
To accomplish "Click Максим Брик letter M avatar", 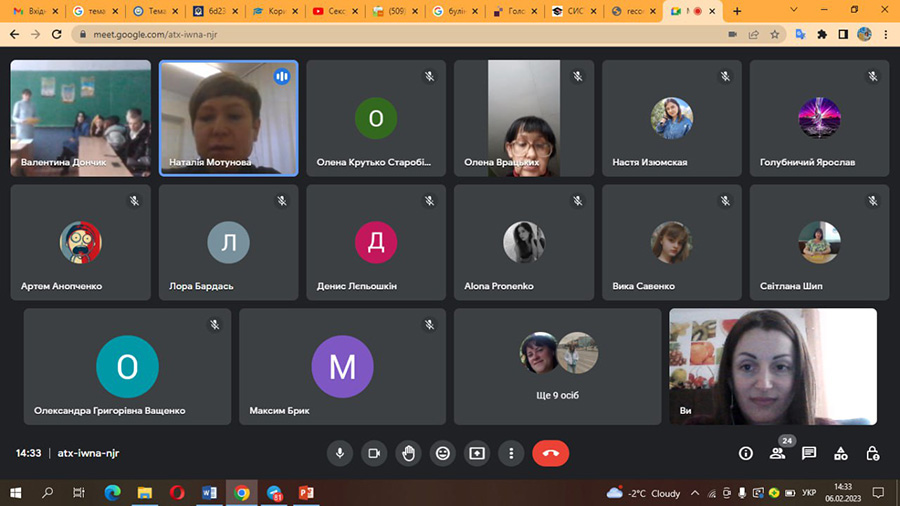I will click(343, 367).
